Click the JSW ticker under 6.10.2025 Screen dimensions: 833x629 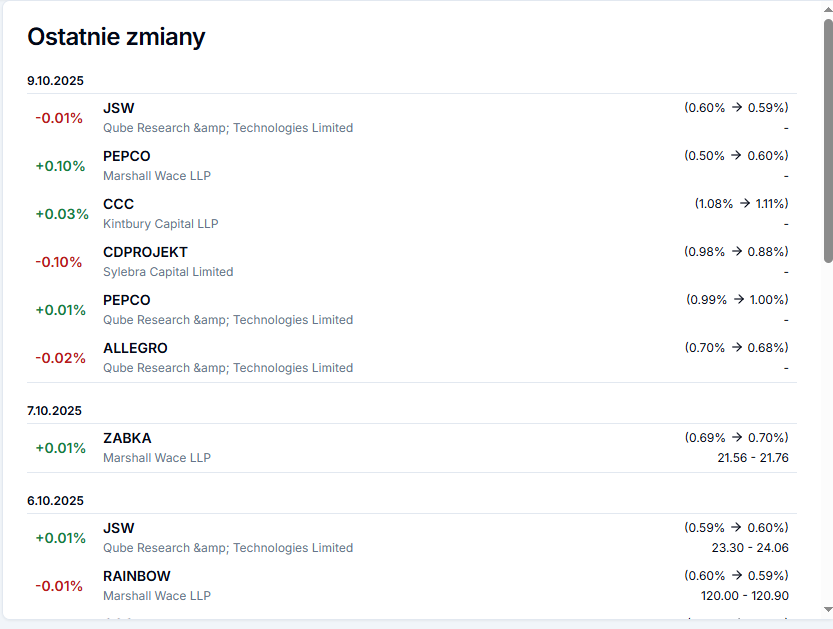pyautogui.click(x=118, y=528)
